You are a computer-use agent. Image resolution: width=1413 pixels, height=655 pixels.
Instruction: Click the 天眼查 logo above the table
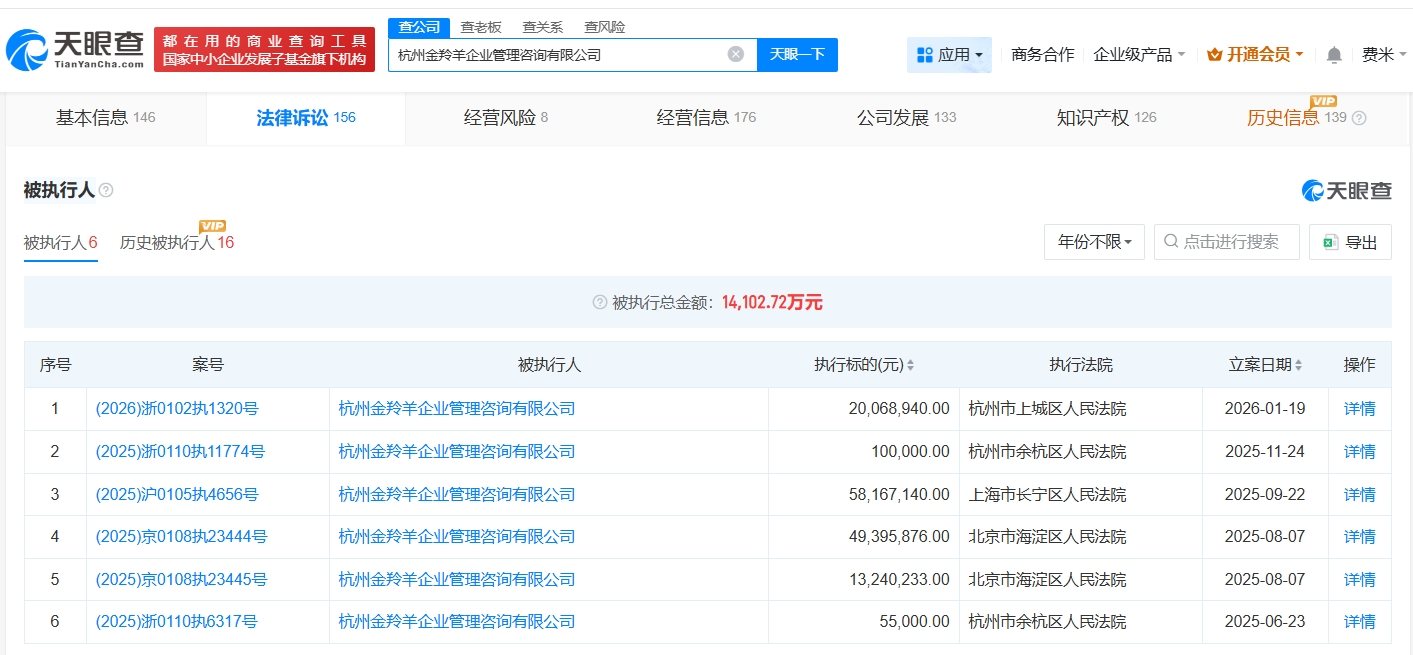(1345, 190)
